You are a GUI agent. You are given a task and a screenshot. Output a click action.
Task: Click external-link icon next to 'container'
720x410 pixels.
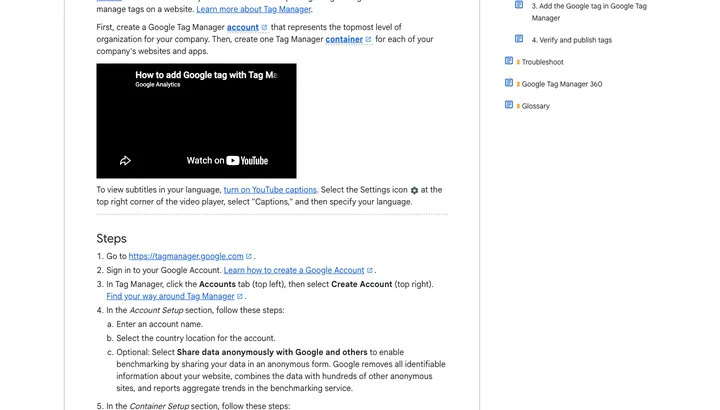click(368, 39)
